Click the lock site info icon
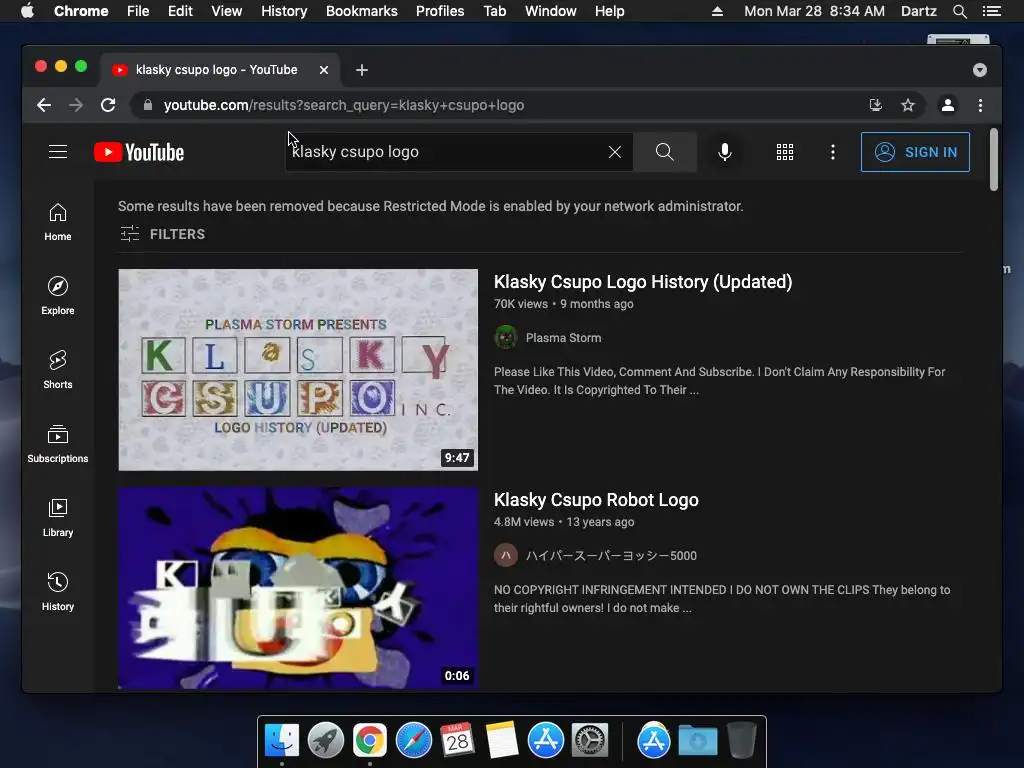 [148, 105]
